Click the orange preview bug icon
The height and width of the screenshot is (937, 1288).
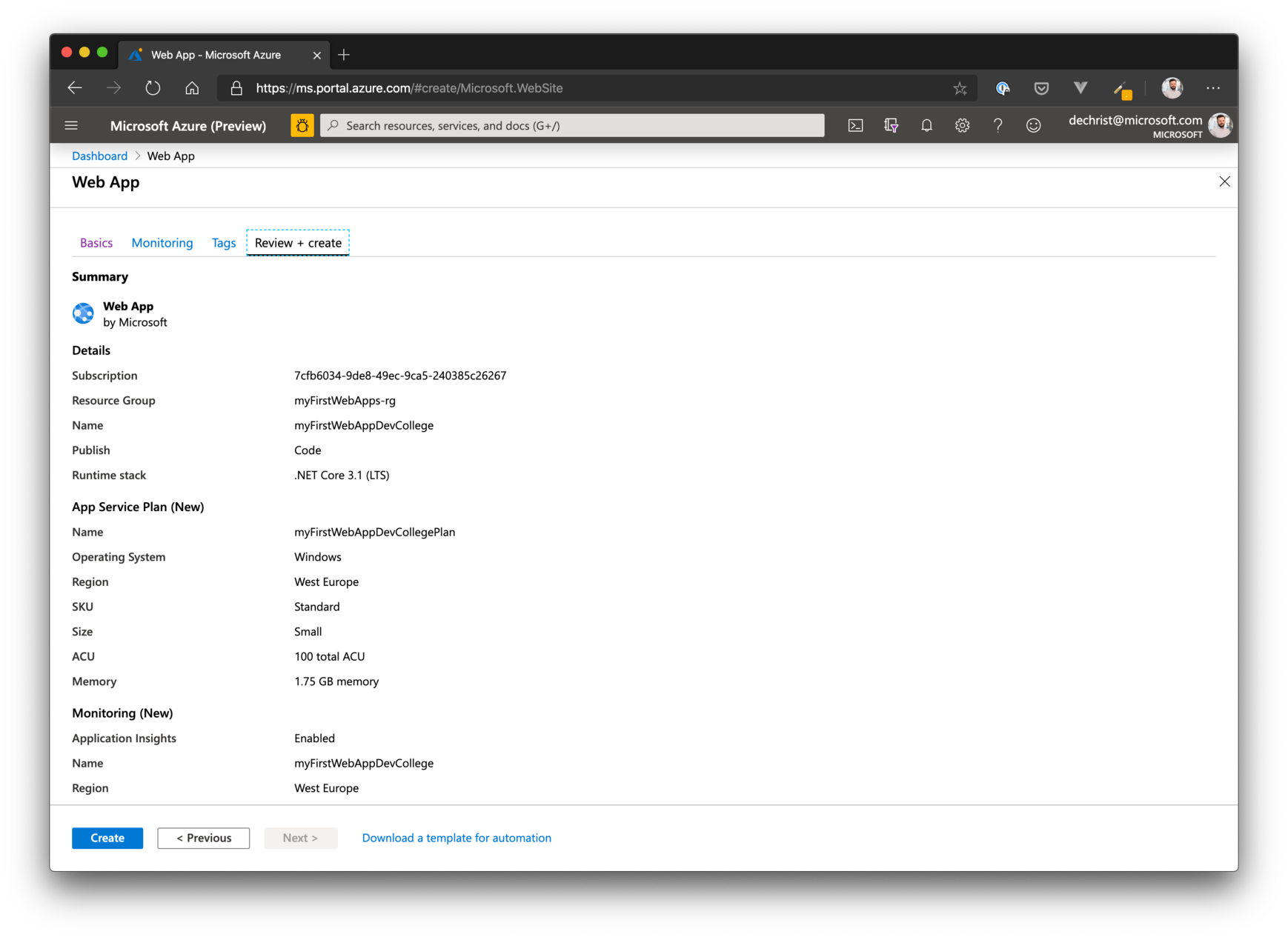coord(302,126)
